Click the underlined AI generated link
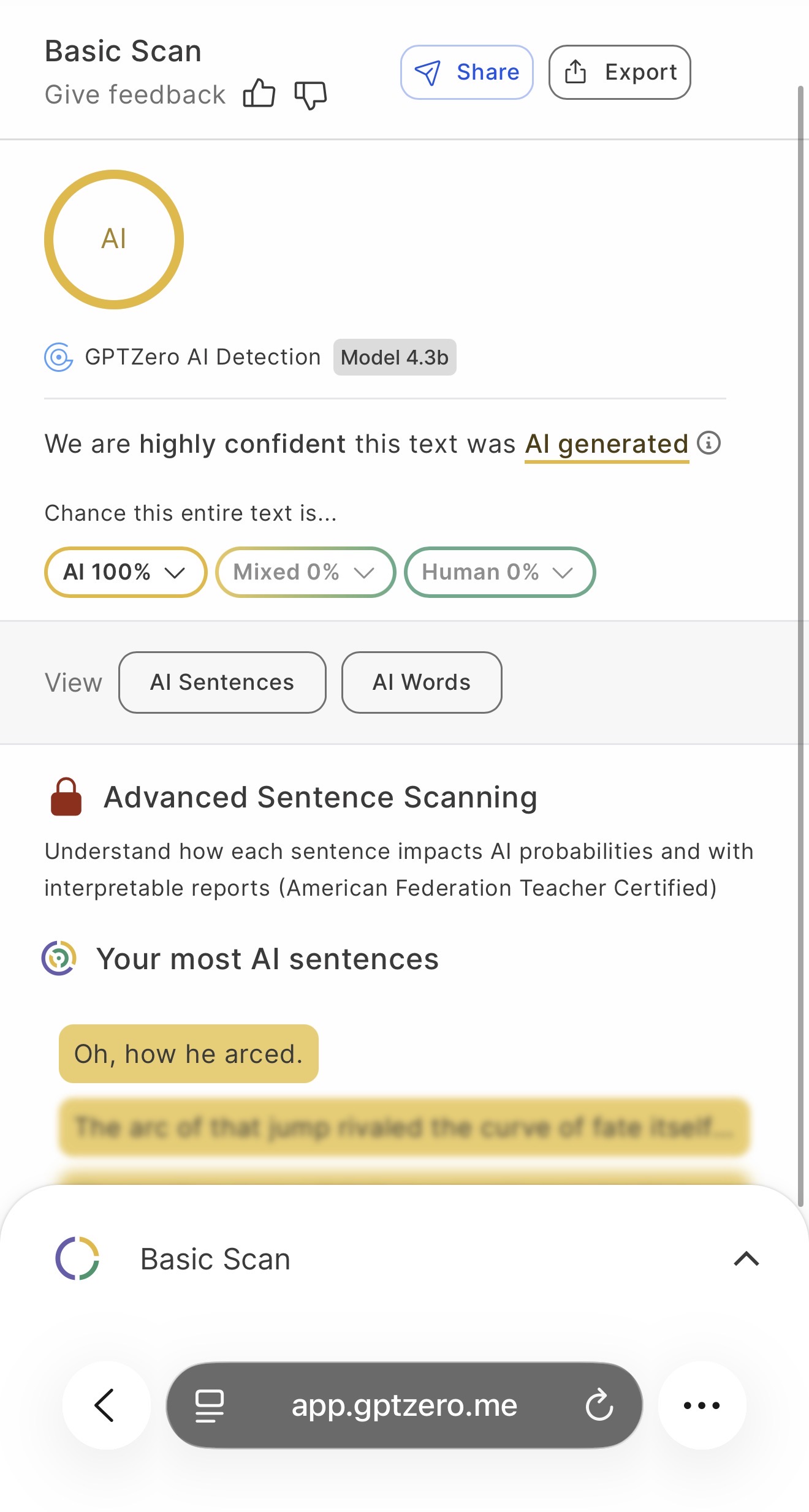The width and height of the screenshot is (809, 1512). tap(606, 444)
